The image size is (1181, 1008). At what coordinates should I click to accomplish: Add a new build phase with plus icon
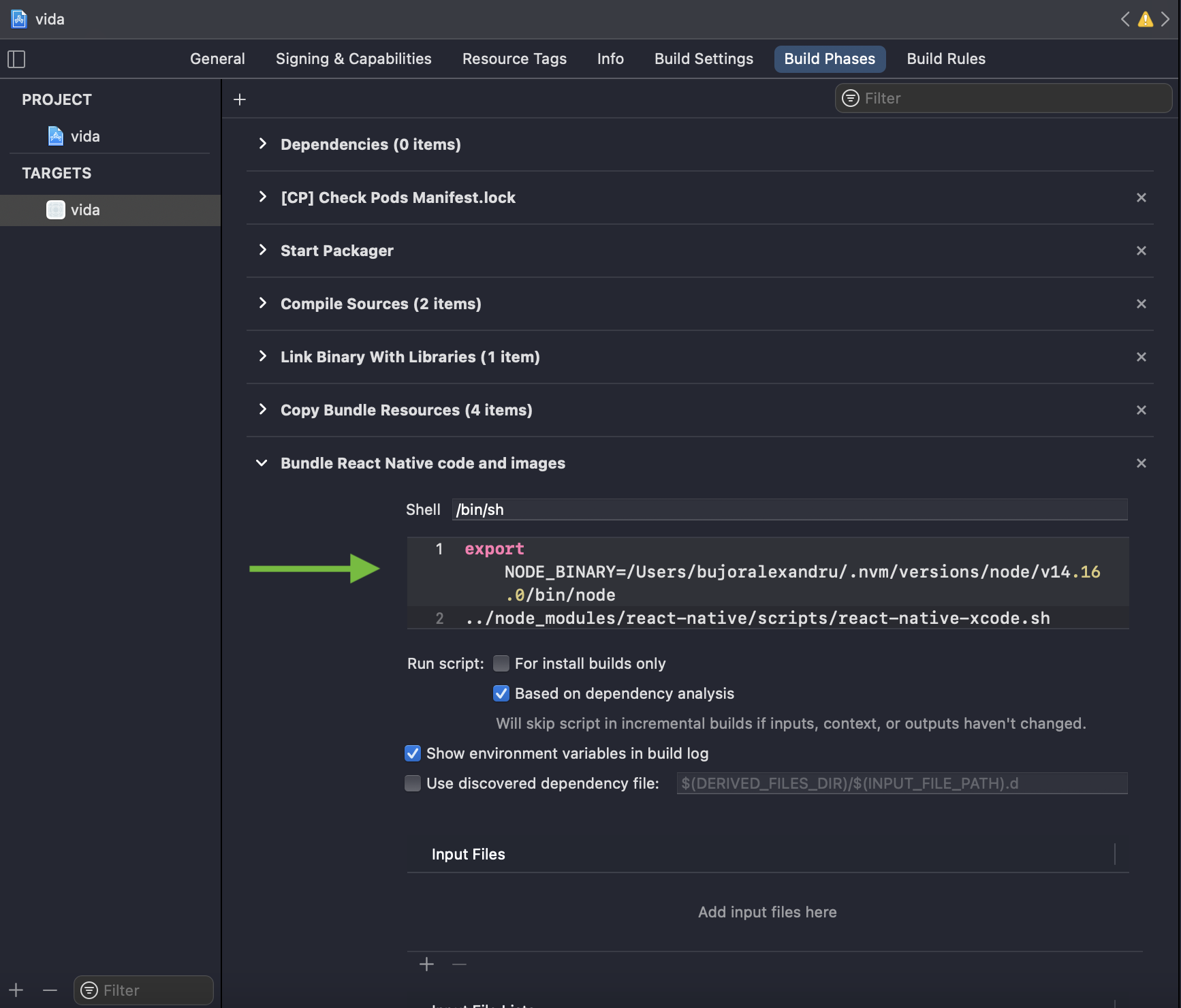(x=240, y=99)
